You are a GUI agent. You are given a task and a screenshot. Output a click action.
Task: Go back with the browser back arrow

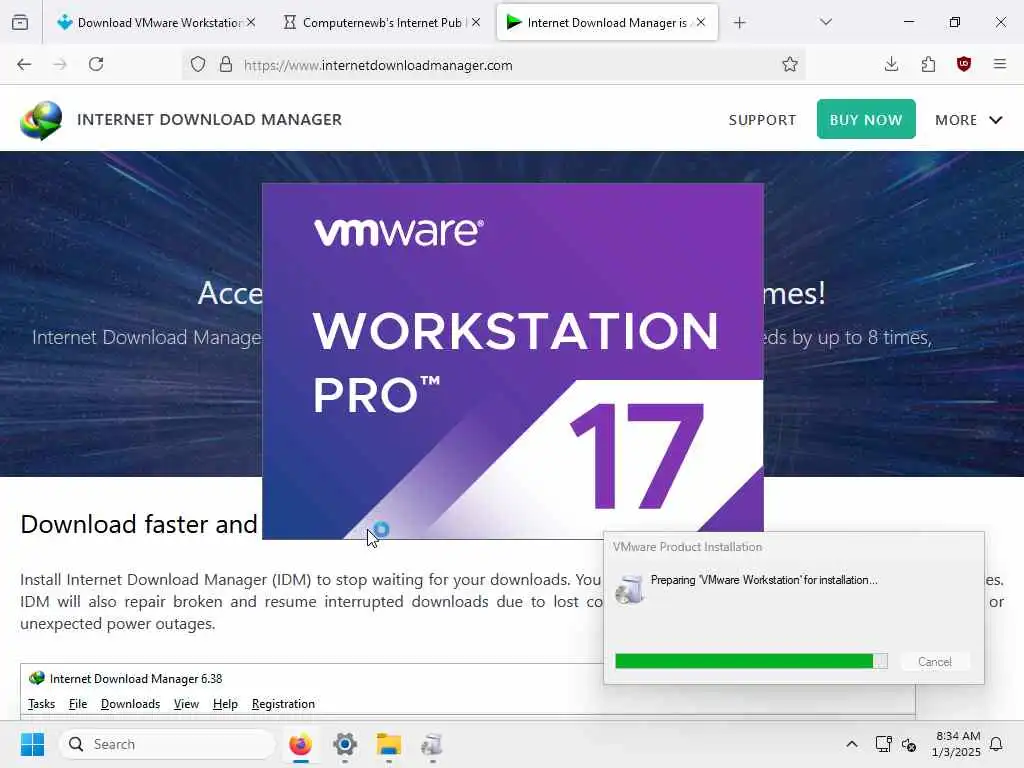click(x=24, y=64)
